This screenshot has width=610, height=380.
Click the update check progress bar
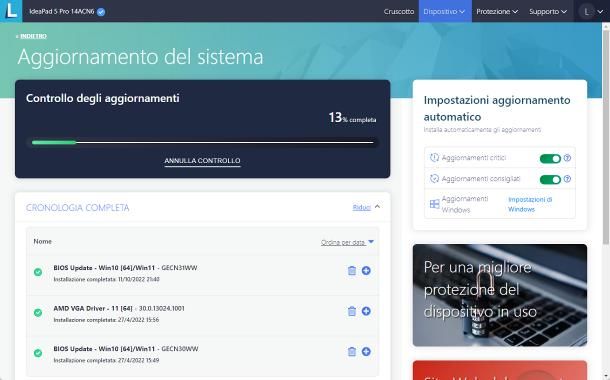tap(202, 142)
